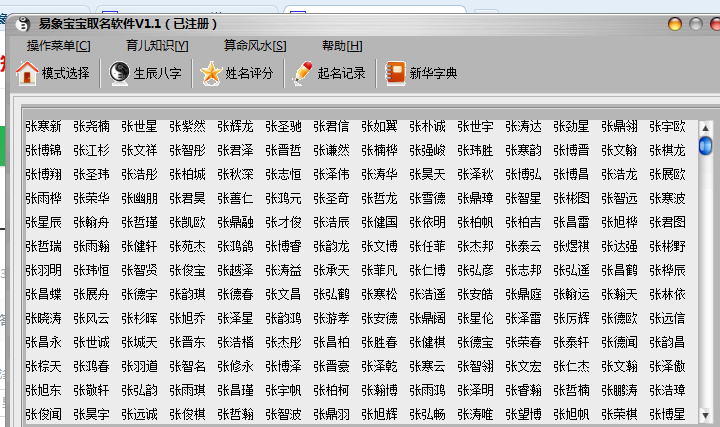Click the 姓名评分 star icon
The width and height of the screenshot is (720, 427).
211,73
